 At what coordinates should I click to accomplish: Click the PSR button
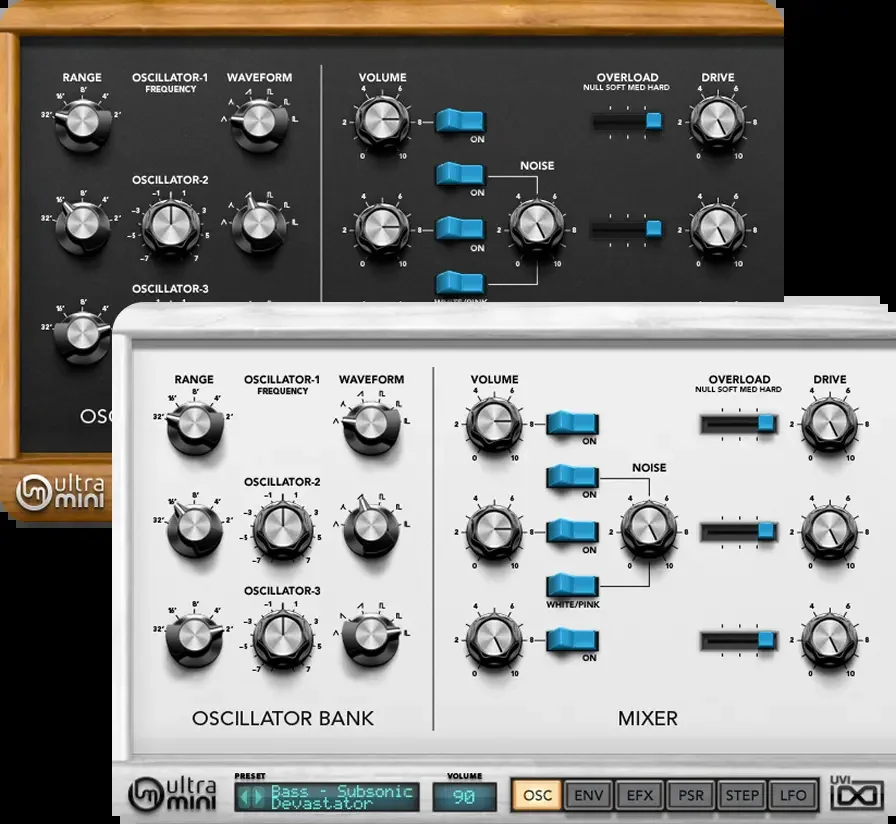point(691,795)
